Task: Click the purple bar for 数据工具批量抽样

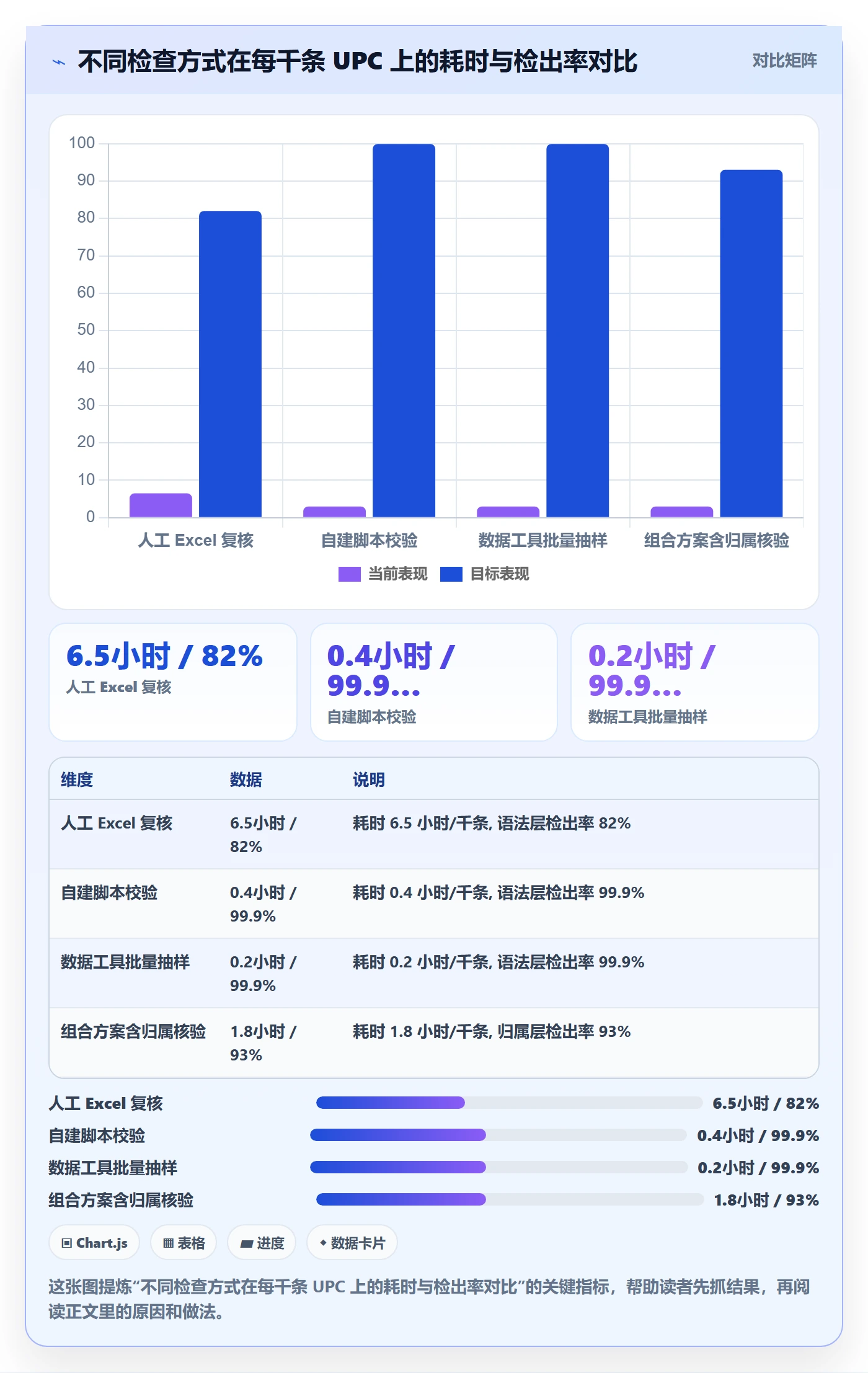Action: pos(508,512)
